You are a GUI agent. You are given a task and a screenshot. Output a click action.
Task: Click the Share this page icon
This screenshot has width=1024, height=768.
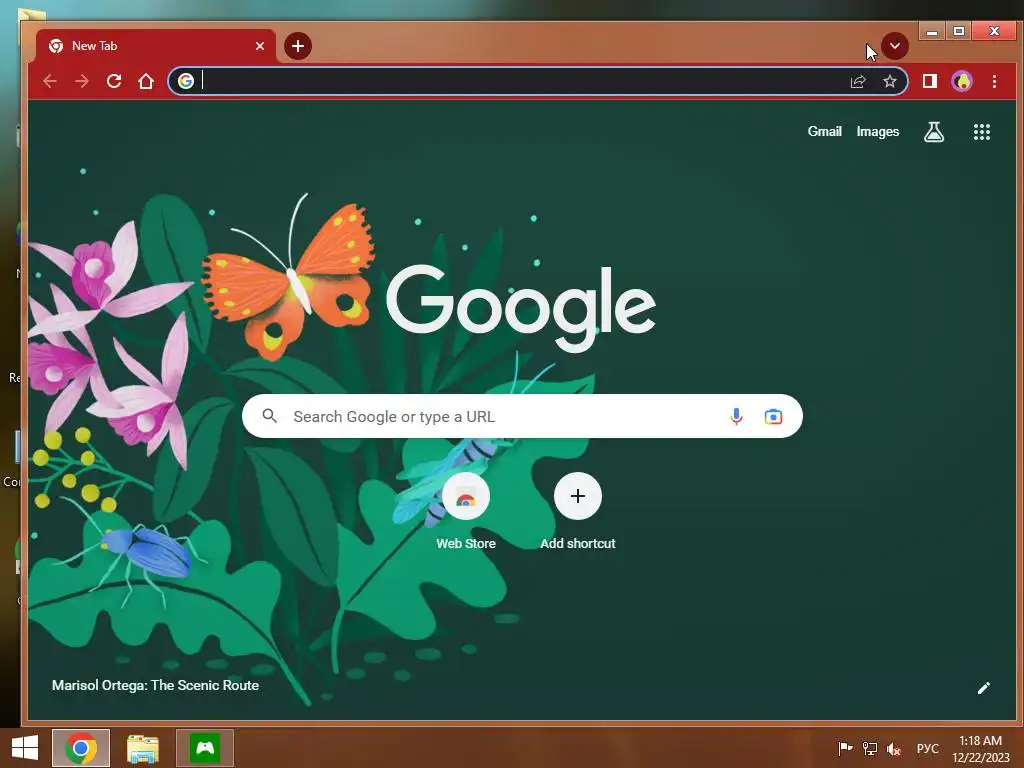click(857, 81)
